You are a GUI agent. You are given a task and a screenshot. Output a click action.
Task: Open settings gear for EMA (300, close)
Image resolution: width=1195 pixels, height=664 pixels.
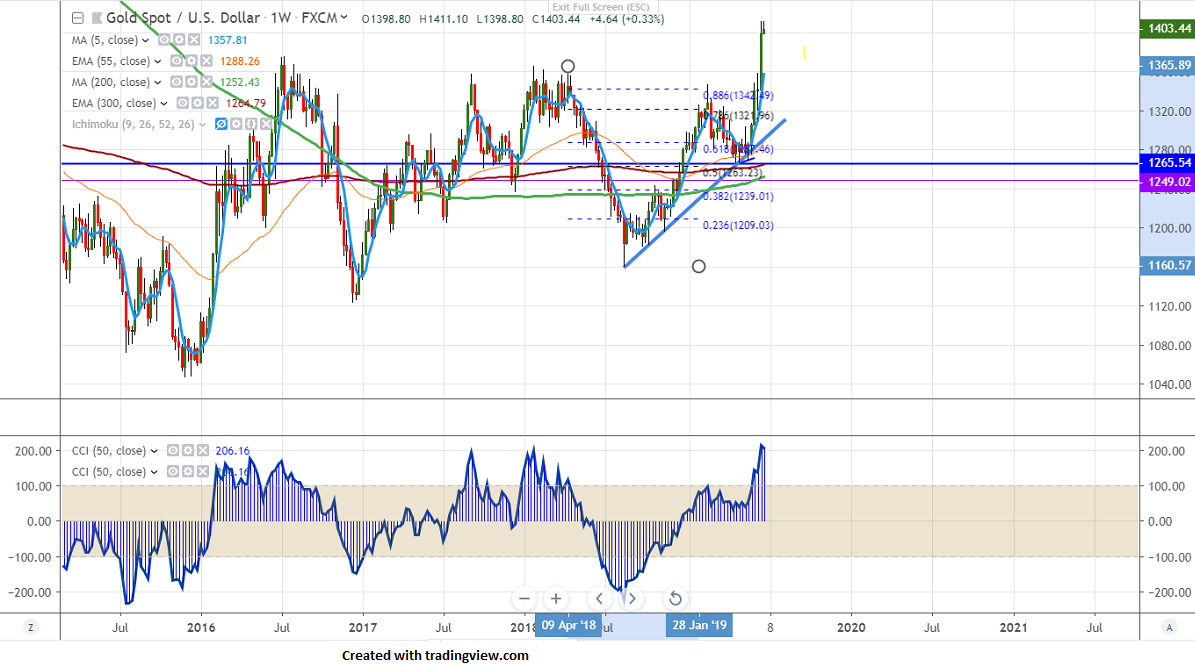197,103
